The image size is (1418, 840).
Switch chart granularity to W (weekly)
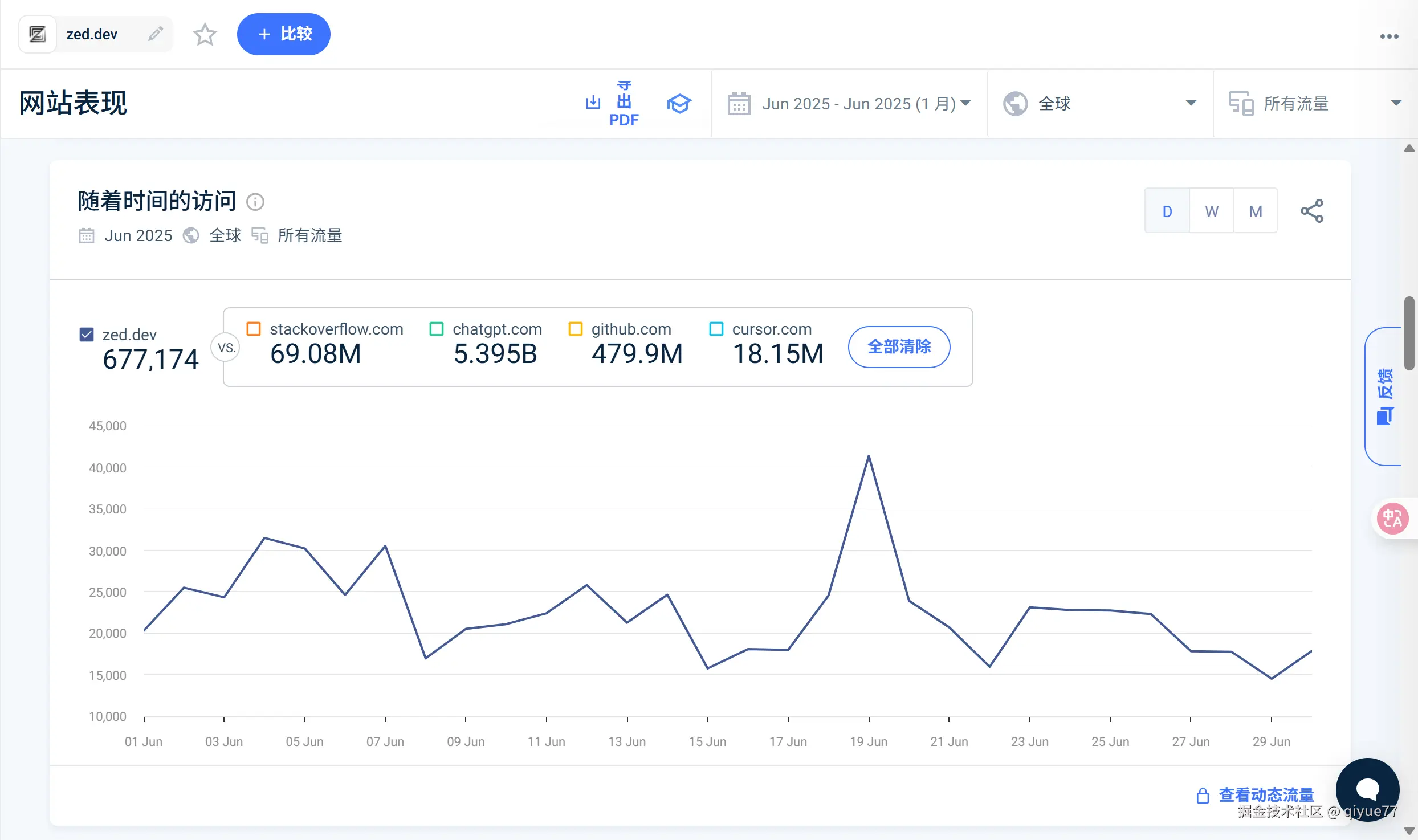pos(1212,211)
